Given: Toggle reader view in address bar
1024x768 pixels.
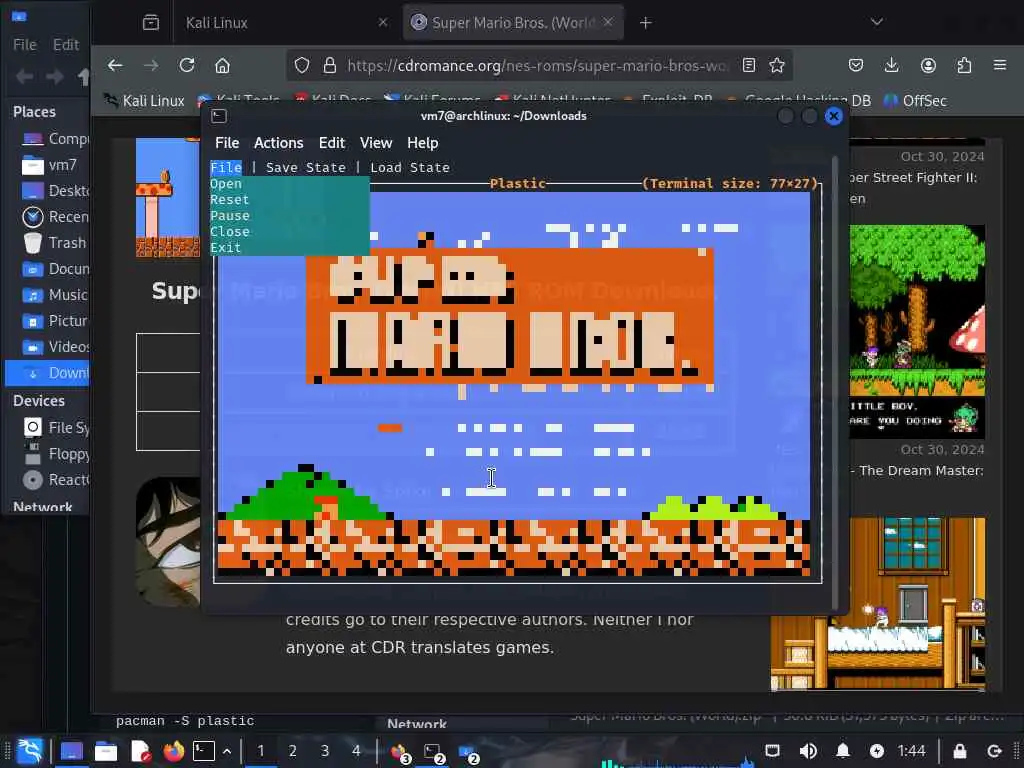Looking at the screenshot, I should (749, 65).
